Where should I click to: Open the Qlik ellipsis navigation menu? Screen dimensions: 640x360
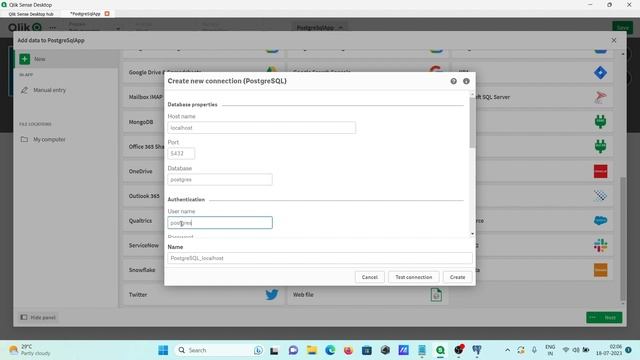[x=52, y=27]
